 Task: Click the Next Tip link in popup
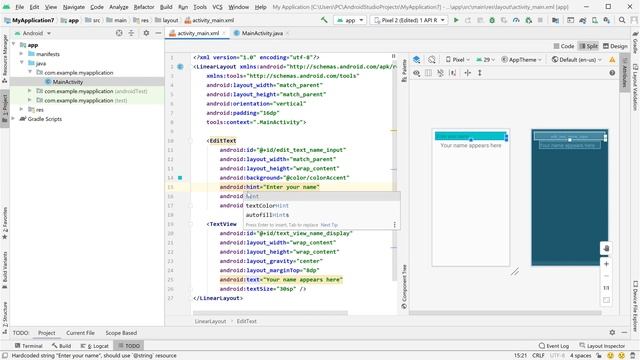pyautogui.click(x=329, y=225)
